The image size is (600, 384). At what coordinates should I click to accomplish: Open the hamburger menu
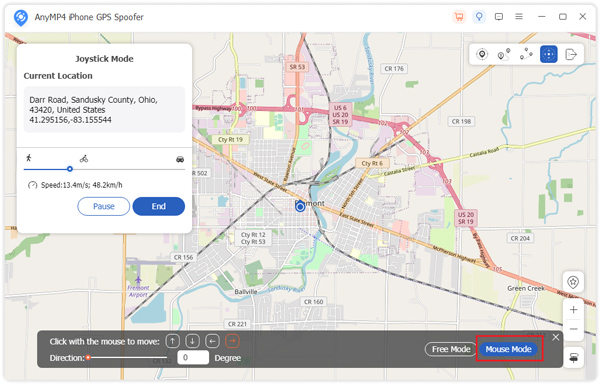519,16
